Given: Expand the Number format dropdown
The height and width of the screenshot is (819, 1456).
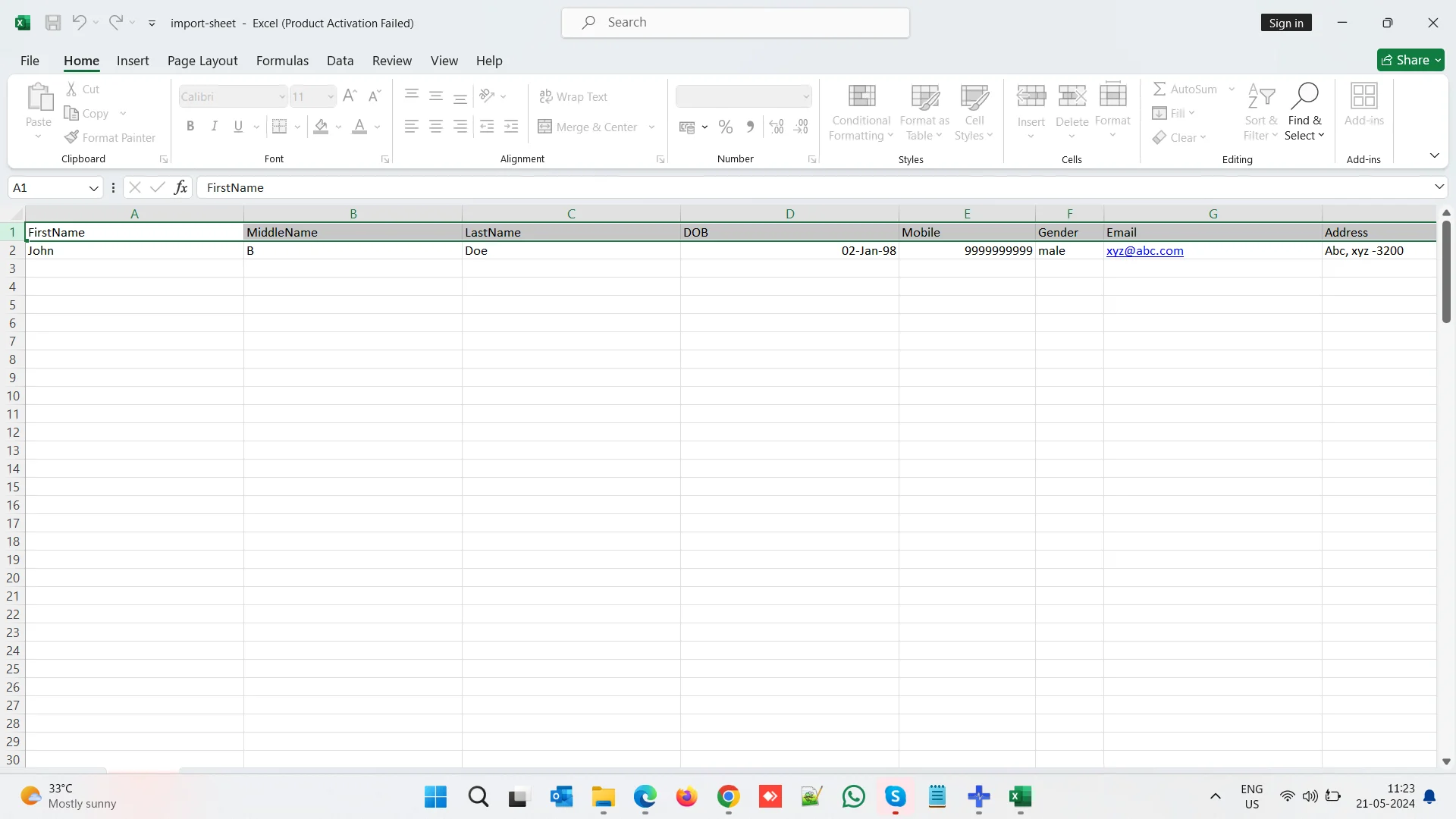Looking at the screenshot, I should (806, 96).
